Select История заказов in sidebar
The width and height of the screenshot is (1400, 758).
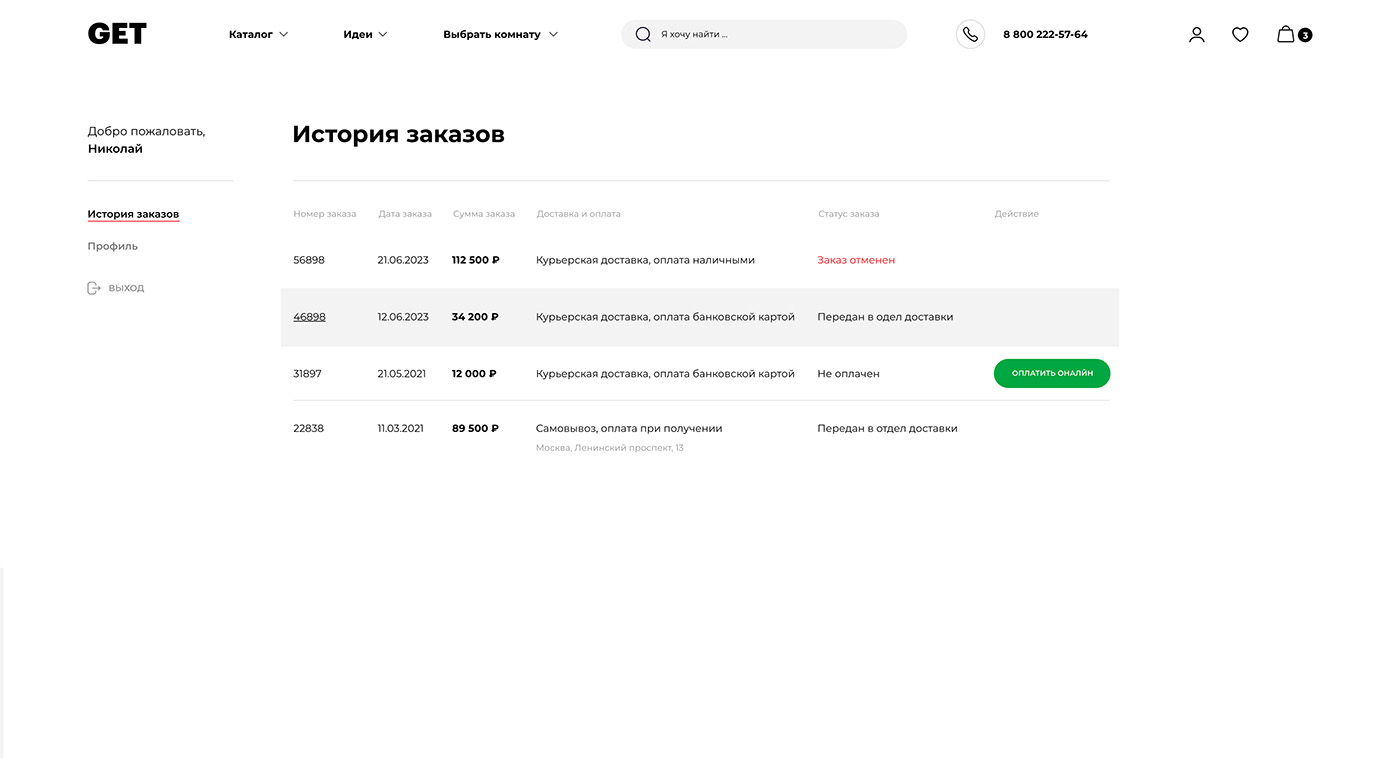pyautogui.click(x=133, y=214)
